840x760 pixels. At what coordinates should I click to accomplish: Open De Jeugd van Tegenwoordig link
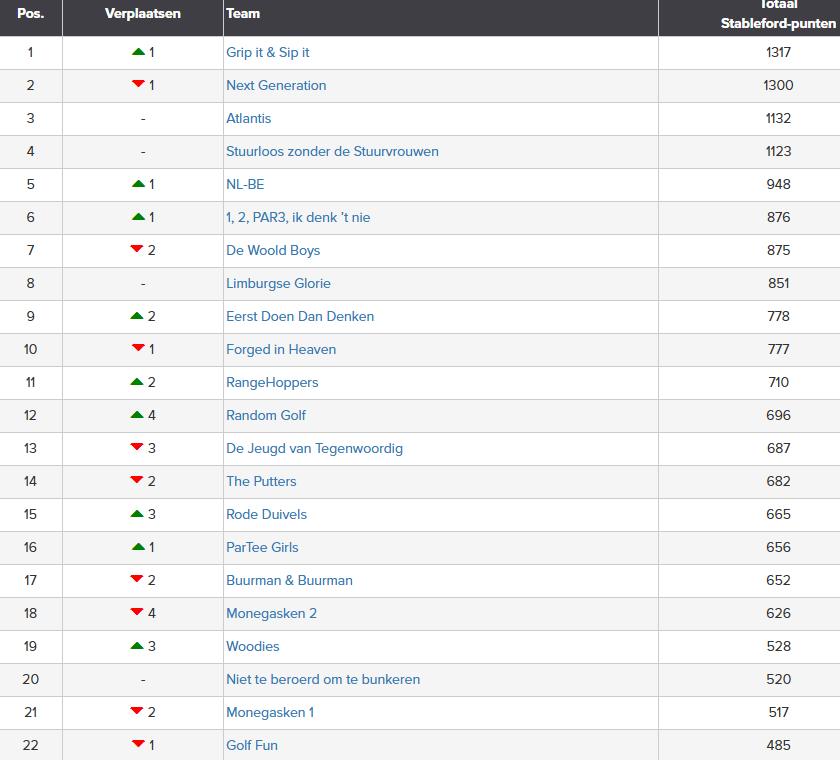pyautogui.click(x=314, y=448)
